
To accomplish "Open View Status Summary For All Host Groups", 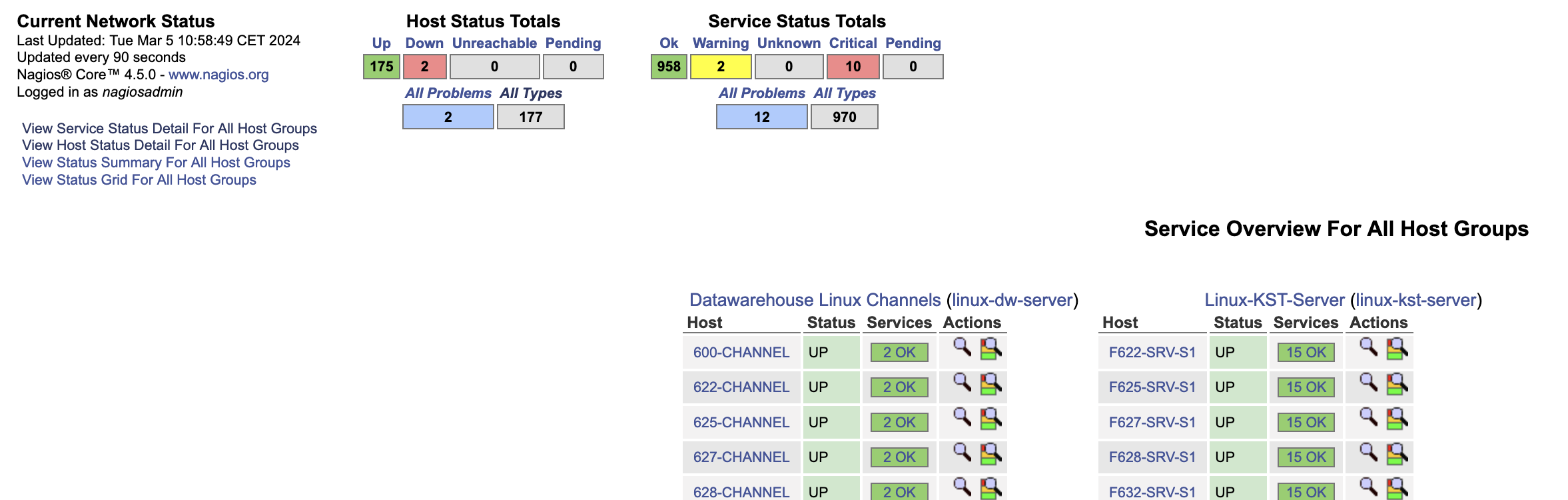I will tap(156, 163).
